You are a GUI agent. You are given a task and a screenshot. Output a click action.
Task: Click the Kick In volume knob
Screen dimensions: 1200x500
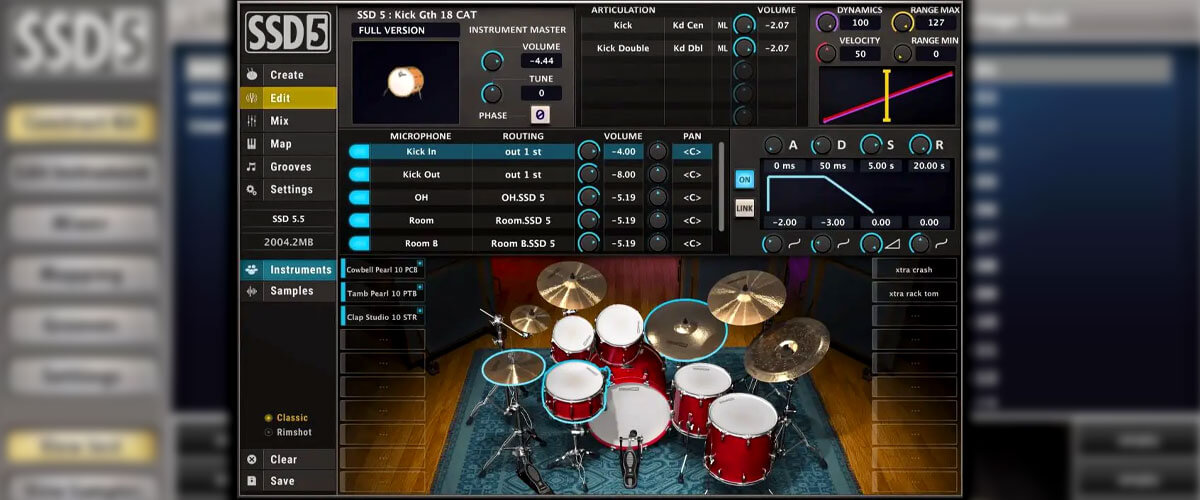[x=589, y=152]
